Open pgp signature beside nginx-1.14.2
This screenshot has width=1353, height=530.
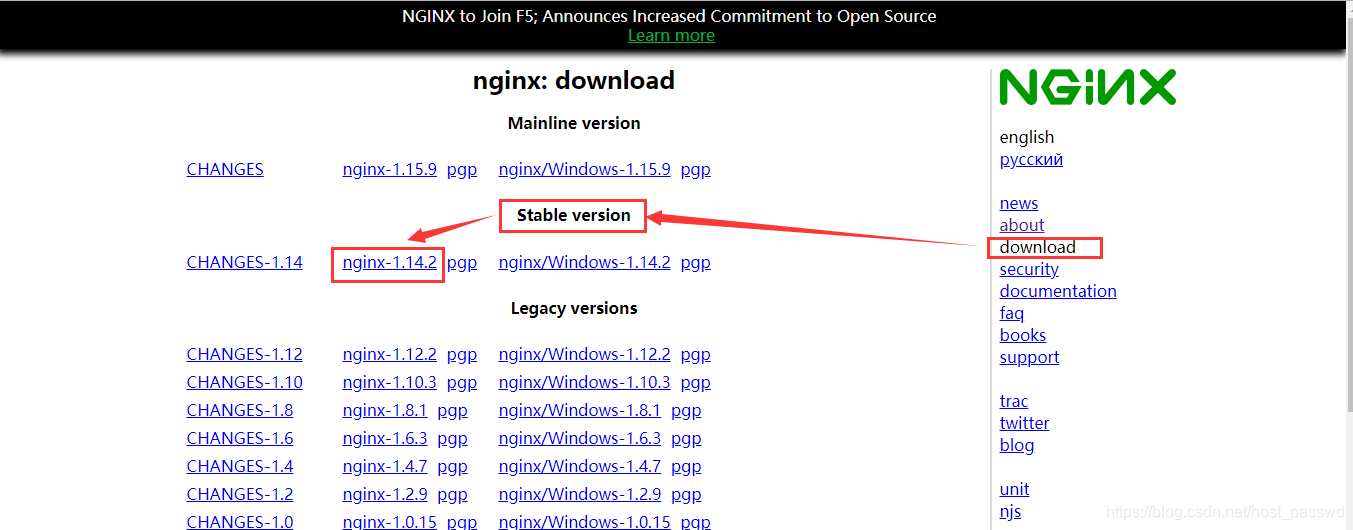click(462, 263)
